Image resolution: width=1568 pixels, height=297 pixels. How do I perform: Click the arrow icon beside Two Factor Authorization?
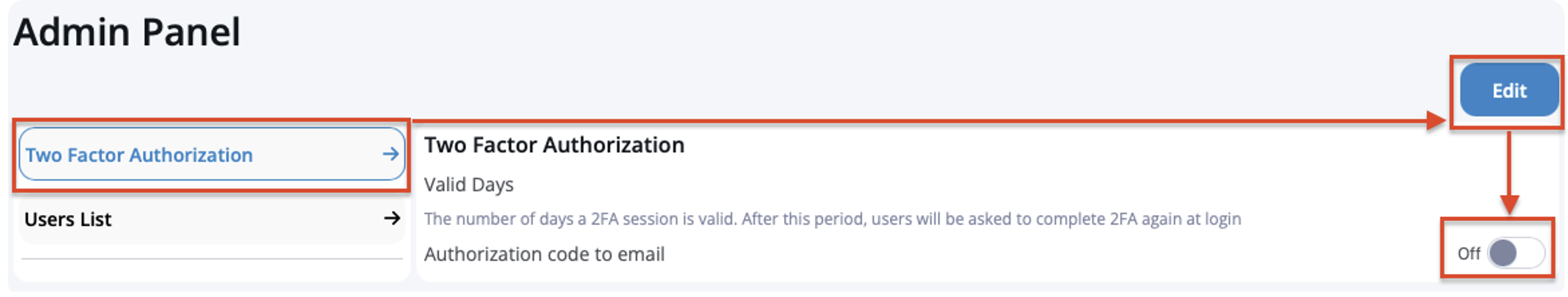pyautogui.click(x=390, y=155)
